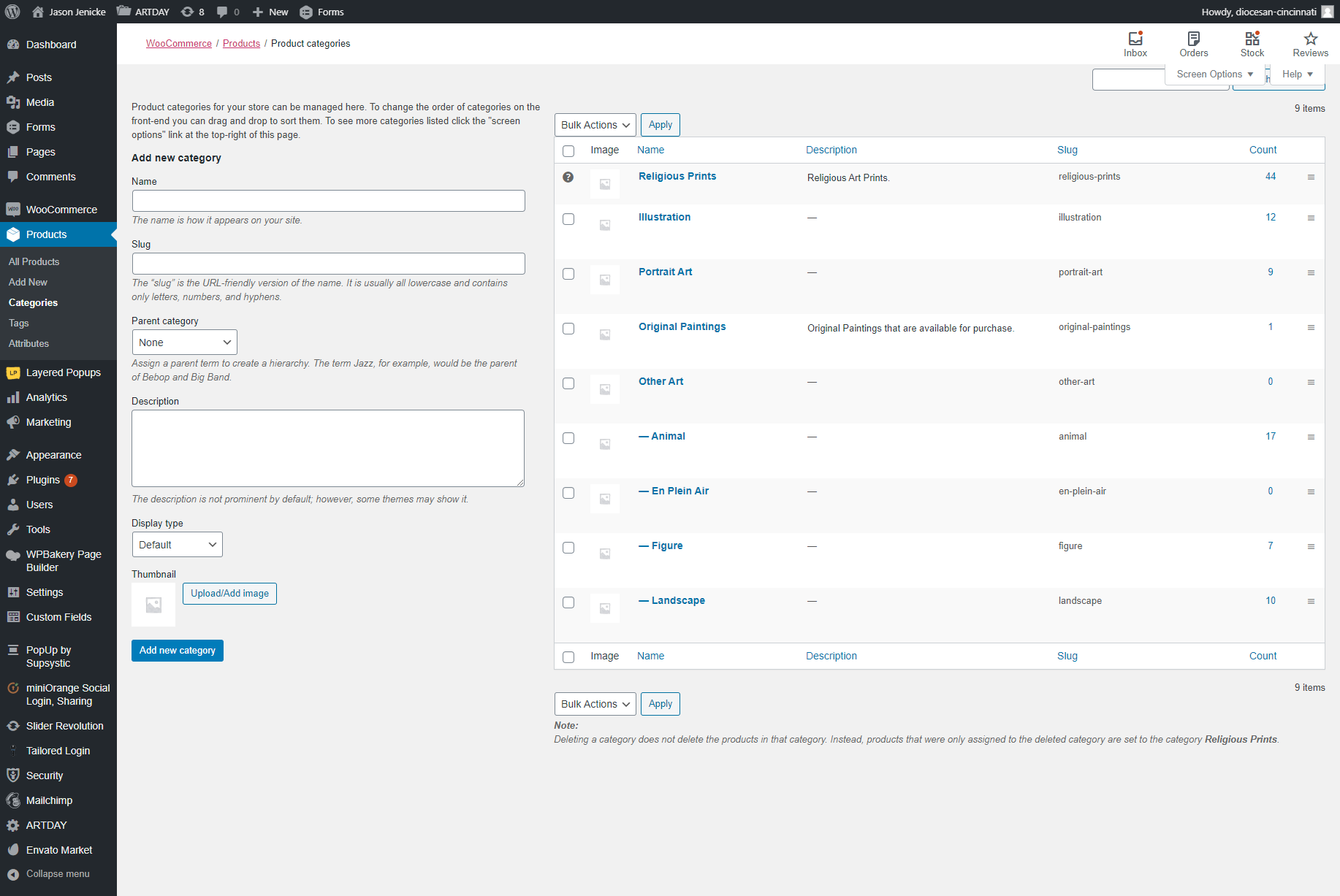The image size is (1340, 896).
Task: Tick the checkbox for Original Paintings
Action: pos(568,329)
